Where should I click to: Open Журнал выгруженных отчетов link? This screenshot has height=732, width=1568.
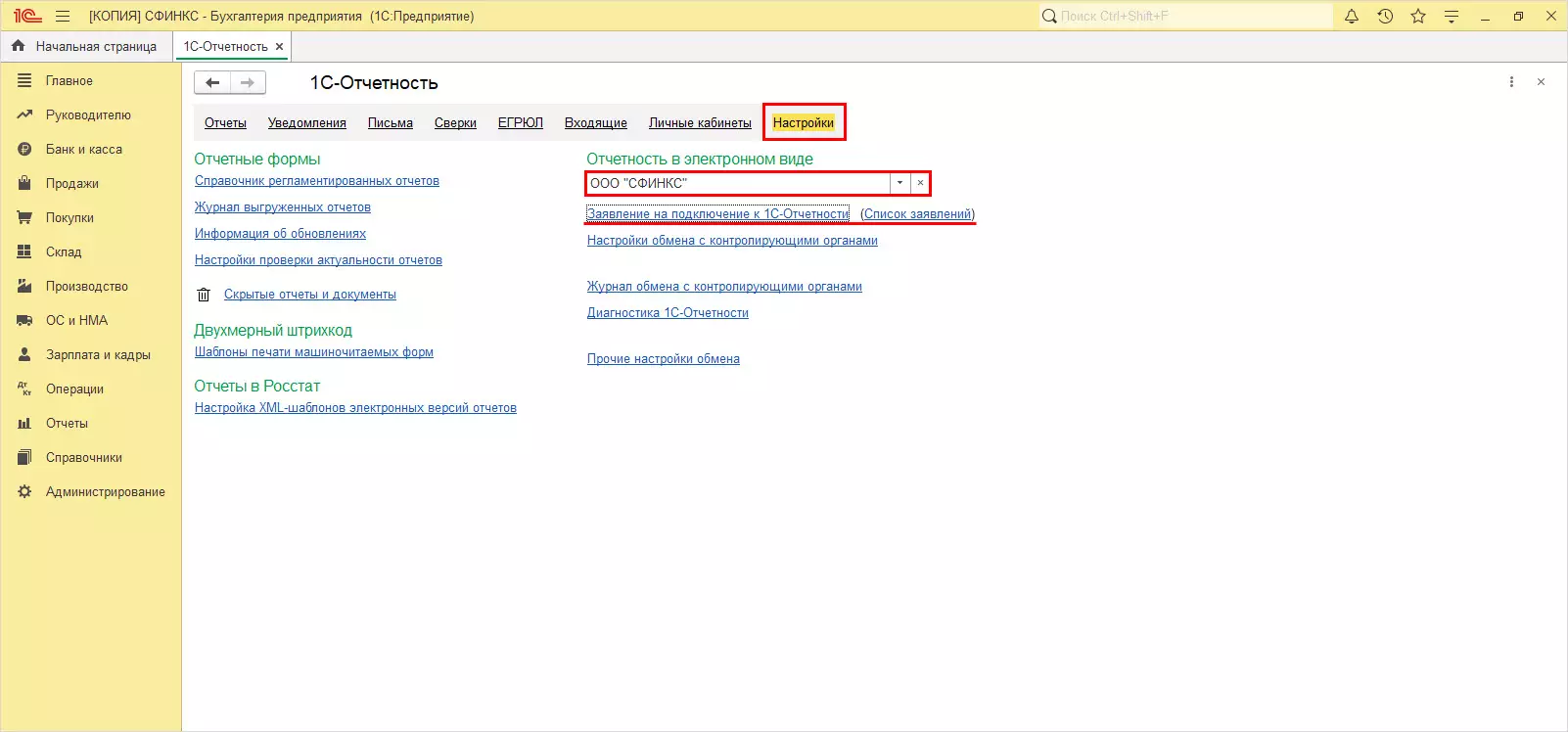(283, 207)
